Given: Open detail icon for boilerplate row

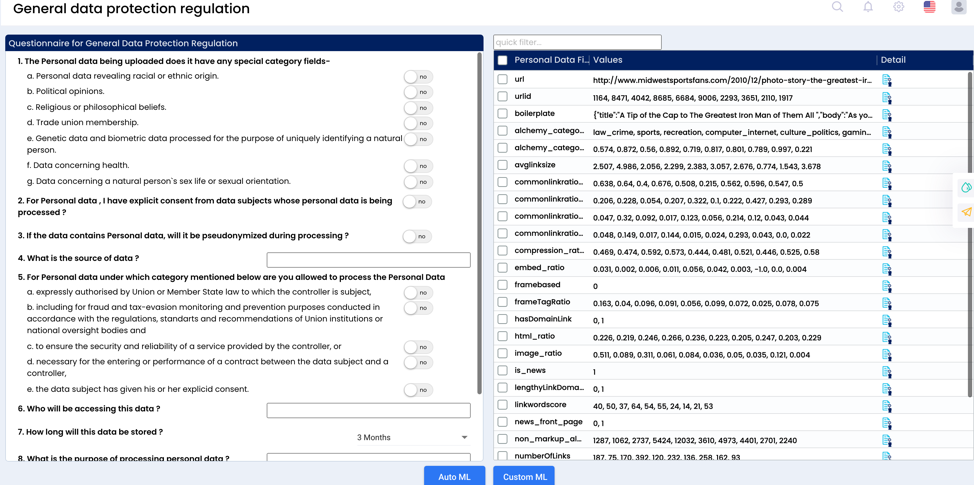Looking at the screenshot, I should (x=887, y=115).
